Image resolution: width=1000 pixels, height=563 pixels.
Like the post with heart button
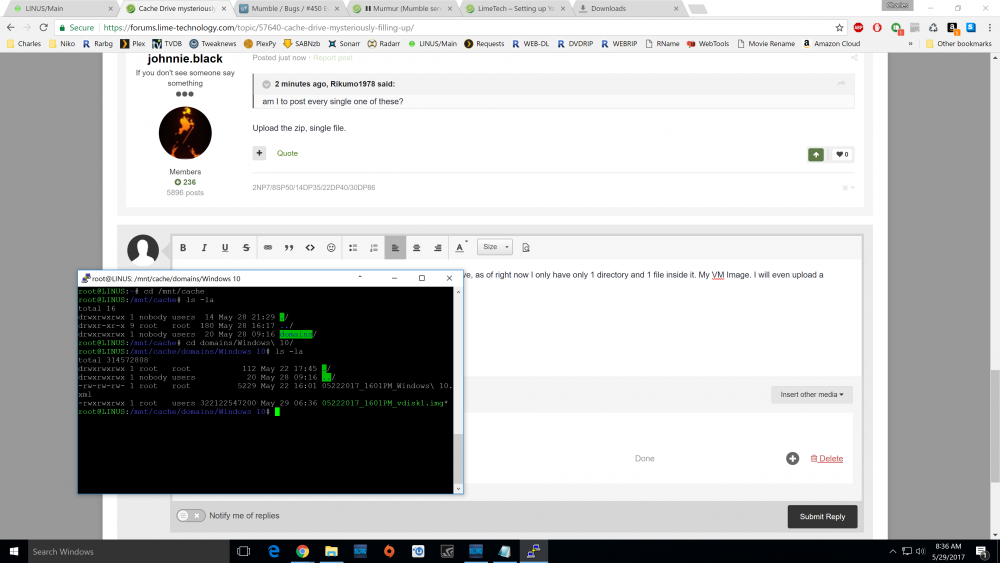(x=842, y=154)
